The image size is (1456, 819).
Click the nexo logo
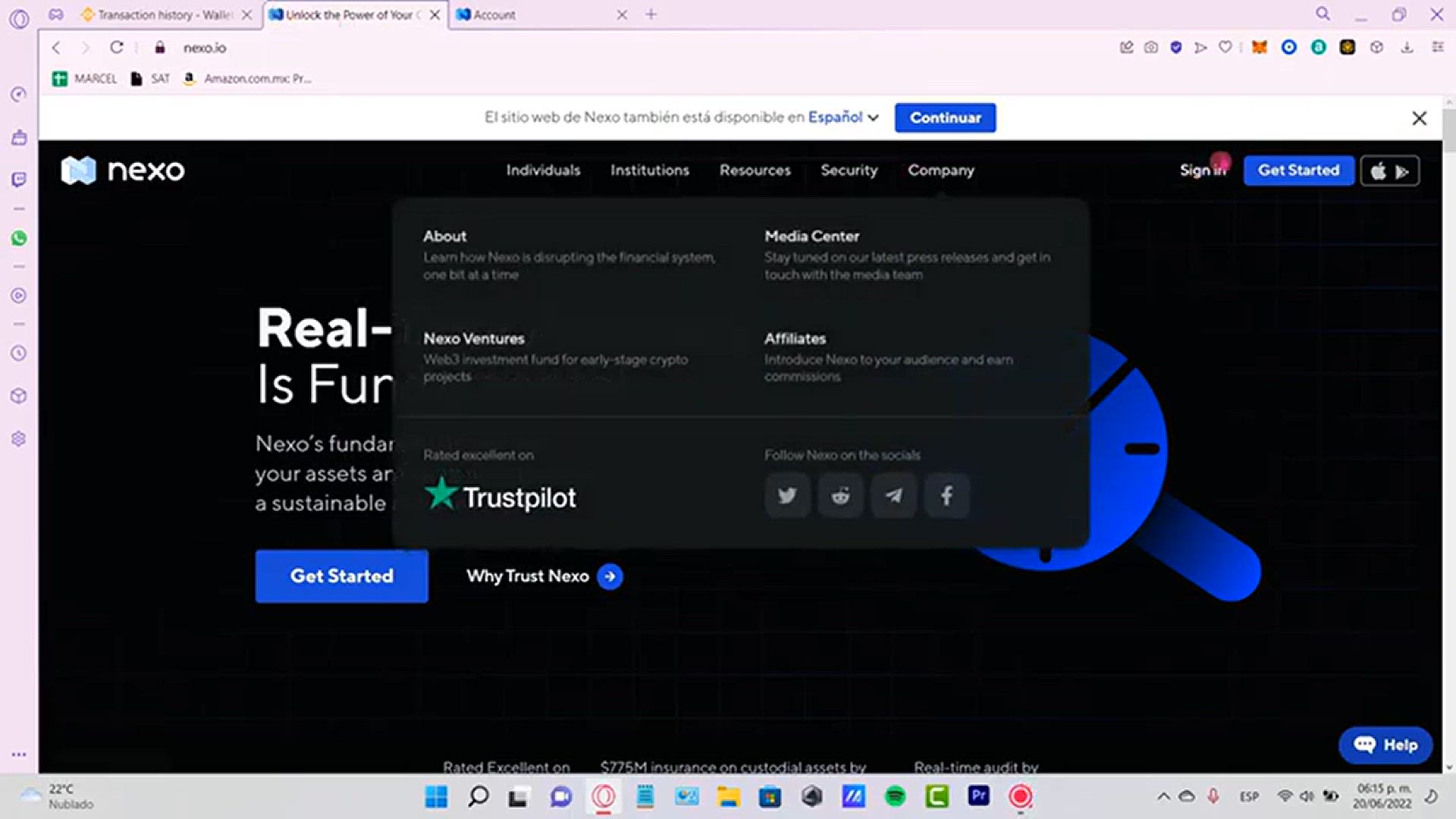pos(123,171)
